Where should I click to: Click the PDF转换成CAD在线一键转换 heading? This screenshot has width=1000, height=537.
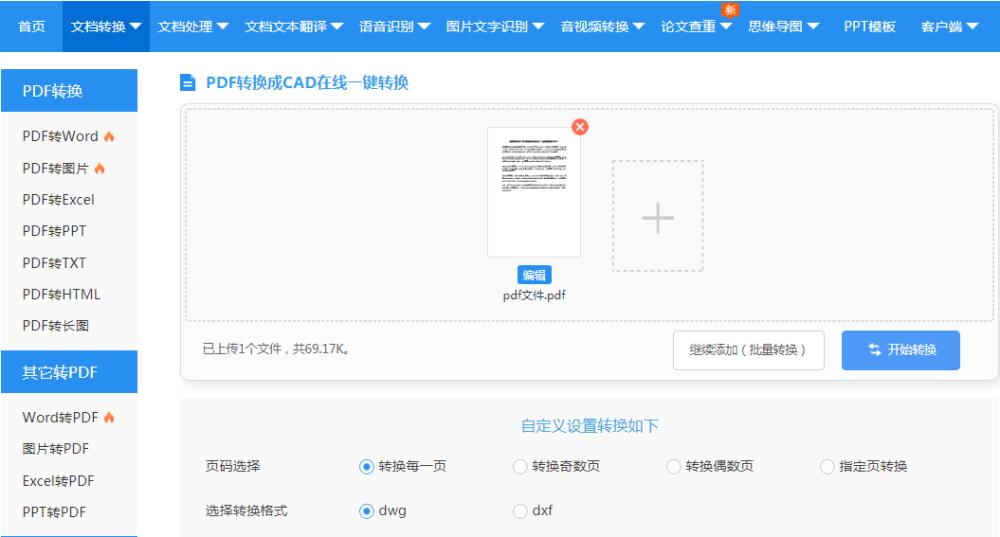pos(307,83)
